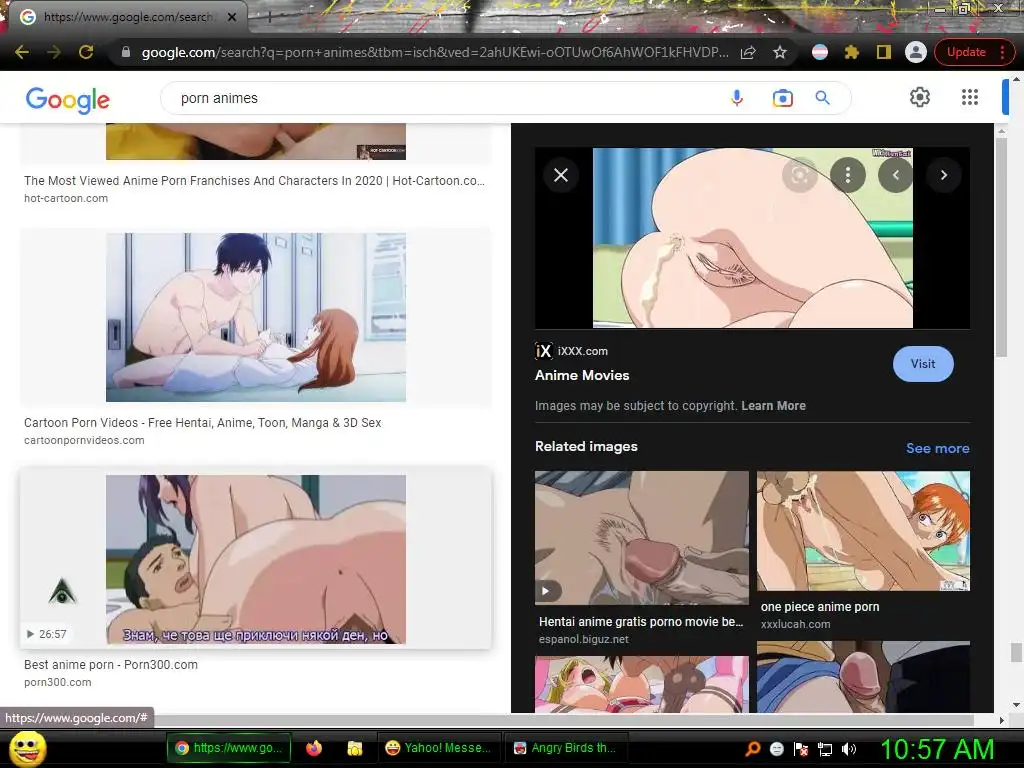This screenshot has height=768, width=1024.
Task: Click the padlock site info icon
Action: pyautogui.click(x=126, y=52)
